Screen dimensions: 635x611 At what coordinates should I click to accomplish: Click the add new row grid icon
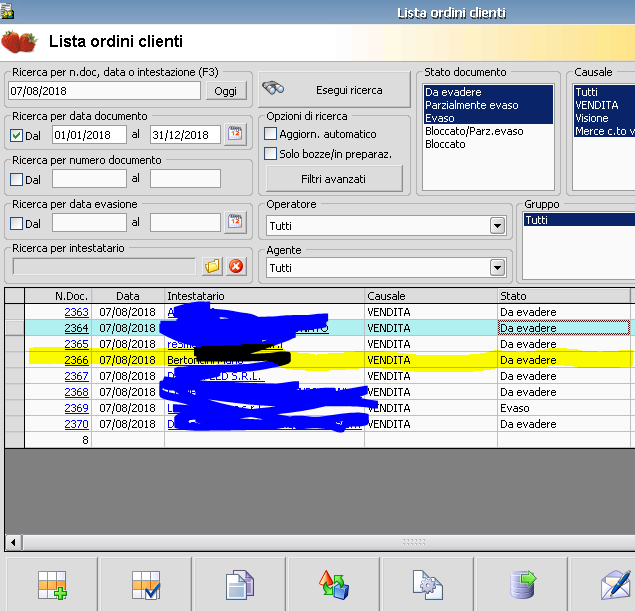[x=52, y=585]
